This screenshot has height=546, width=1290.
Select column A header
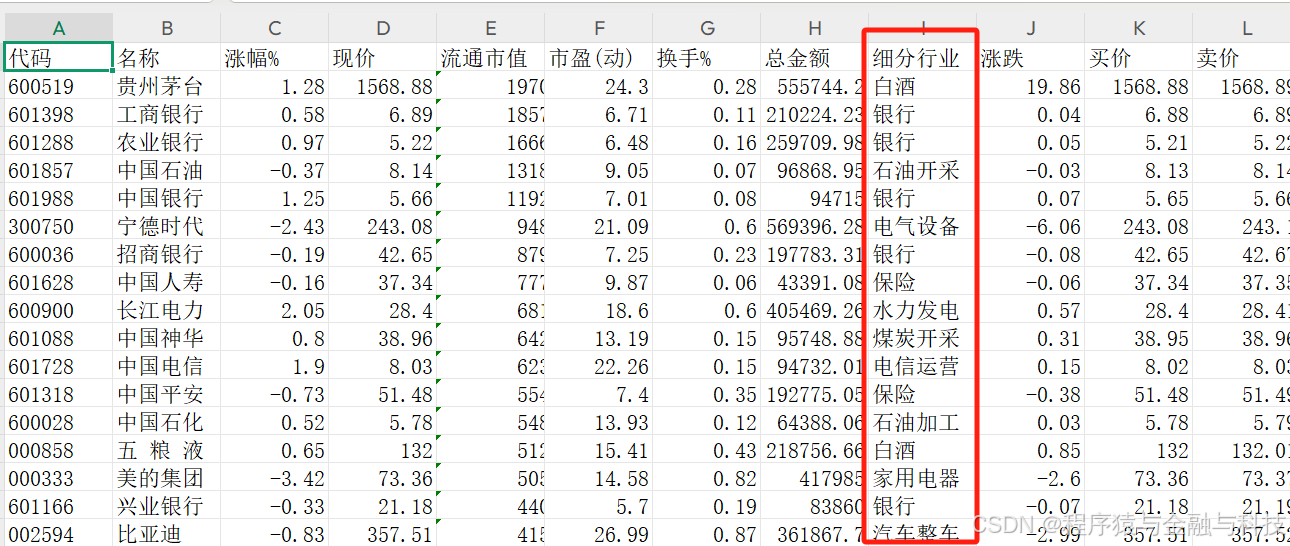coord(58,28)
